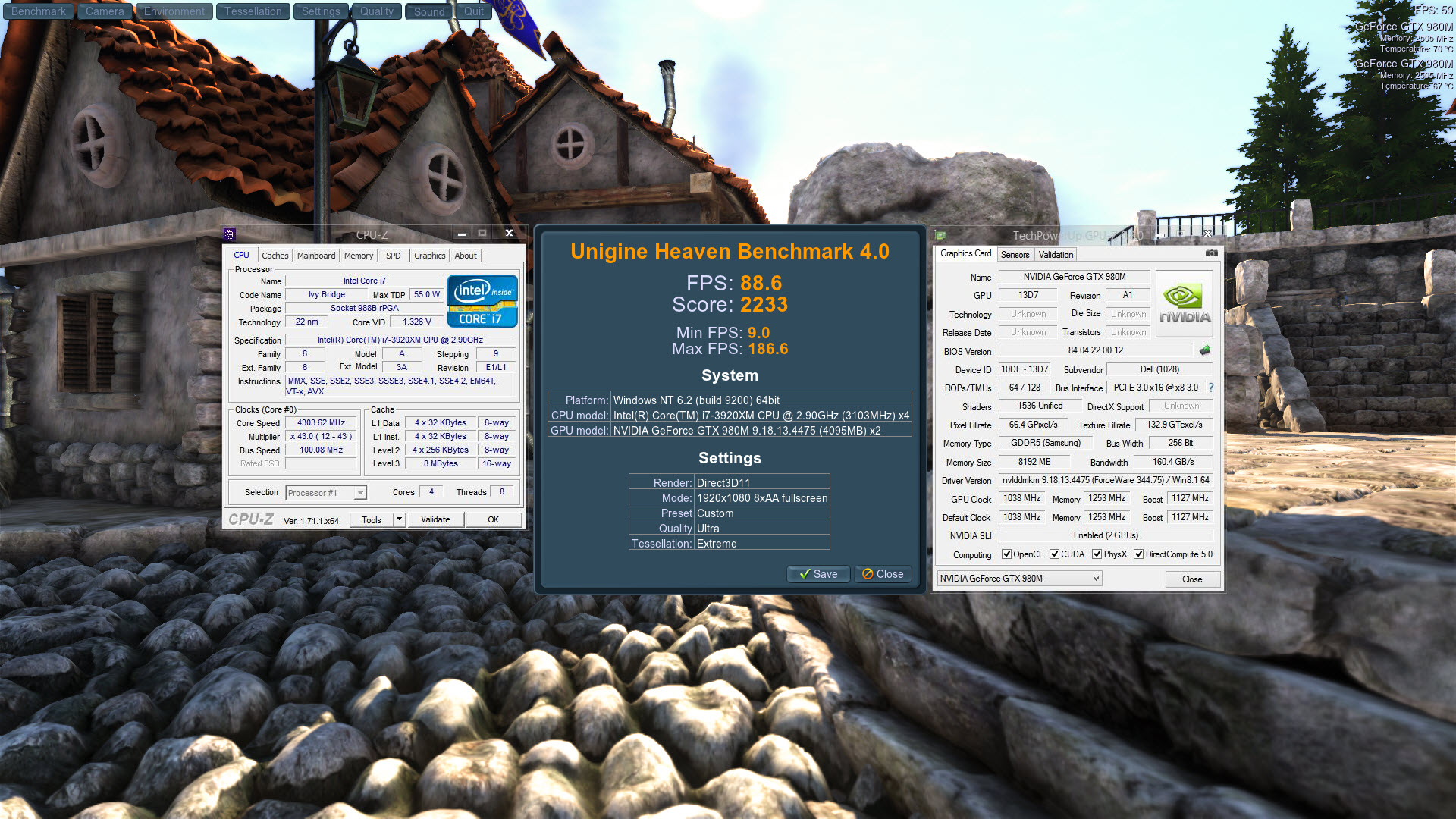Click the CPU-Z logo at bottom left
The image size is (1456, 819).
(251, 519)
